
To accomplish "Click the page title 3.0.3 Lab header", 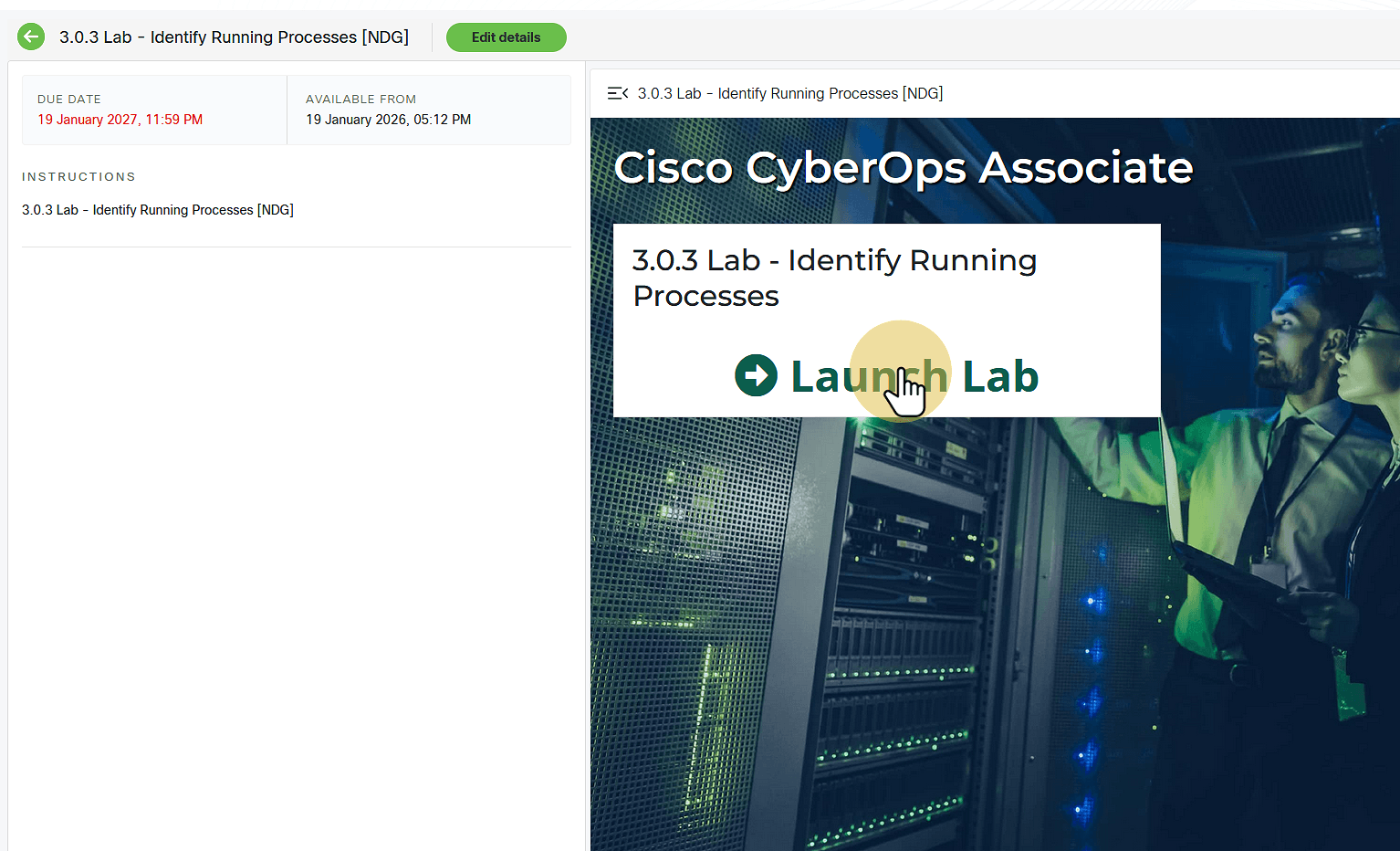I will (x=235, y=37).
